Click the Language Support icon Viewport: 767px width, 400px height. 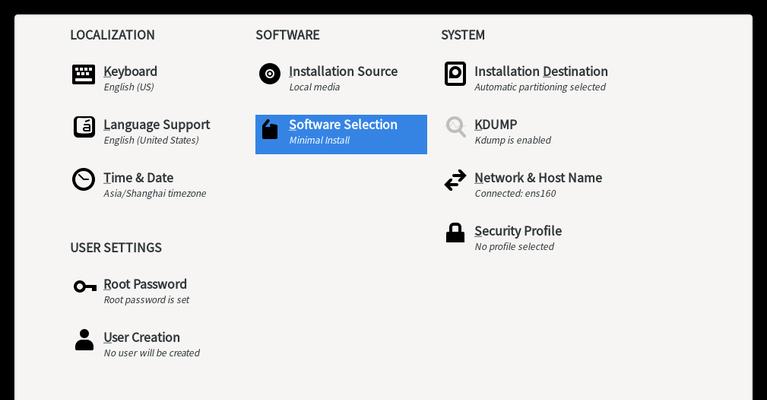tap(84, 127)
